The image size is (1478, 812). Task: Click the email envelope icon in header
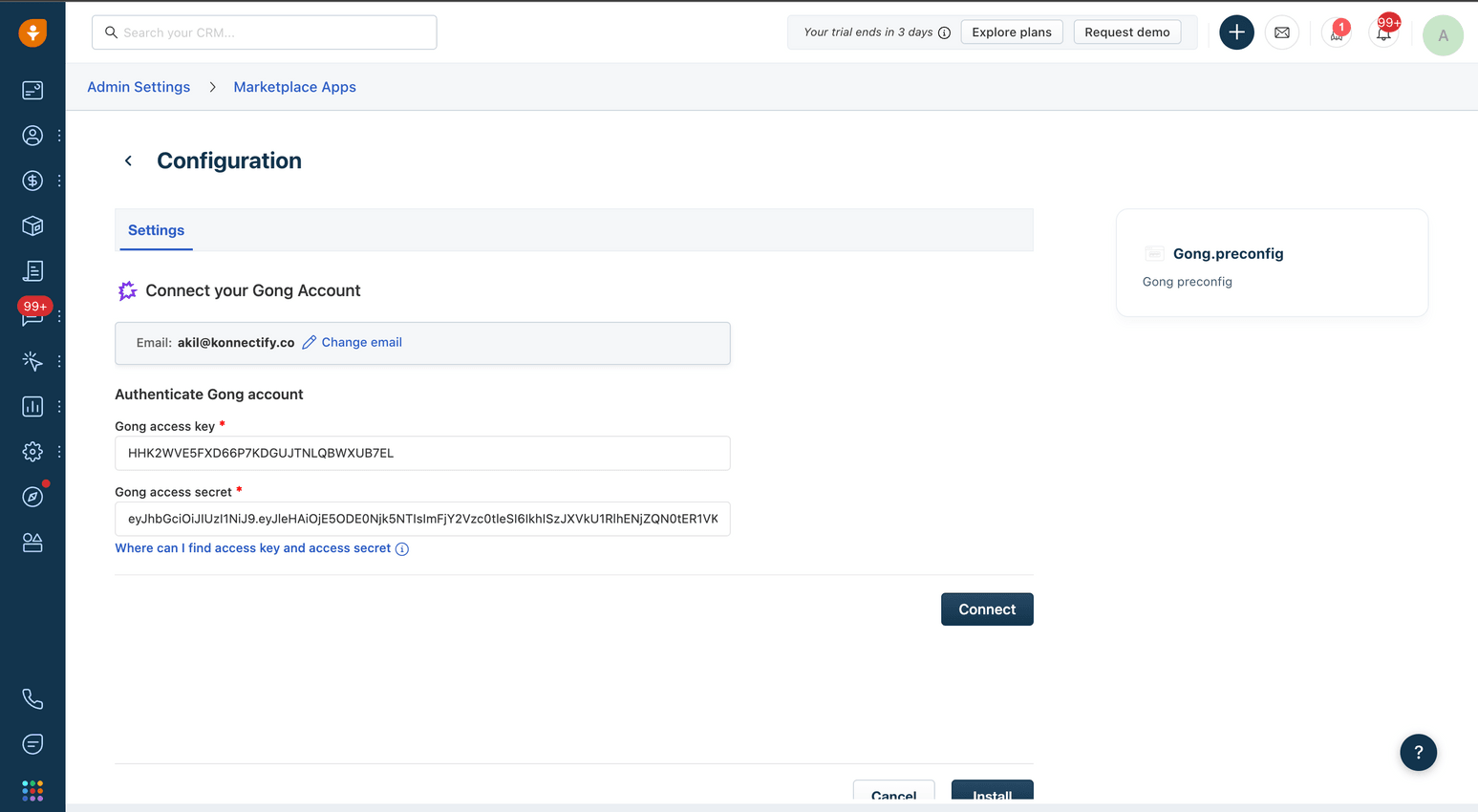coord(1281,32)
